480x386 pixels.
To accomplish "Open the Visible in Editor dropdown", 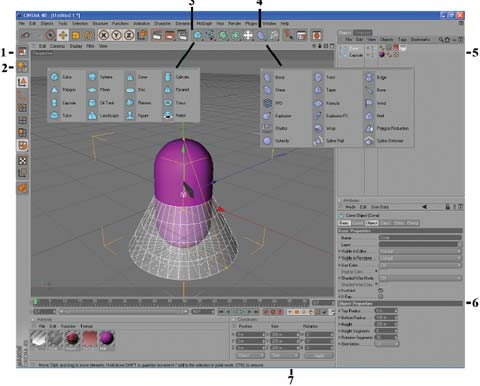I will pos(420,251).
